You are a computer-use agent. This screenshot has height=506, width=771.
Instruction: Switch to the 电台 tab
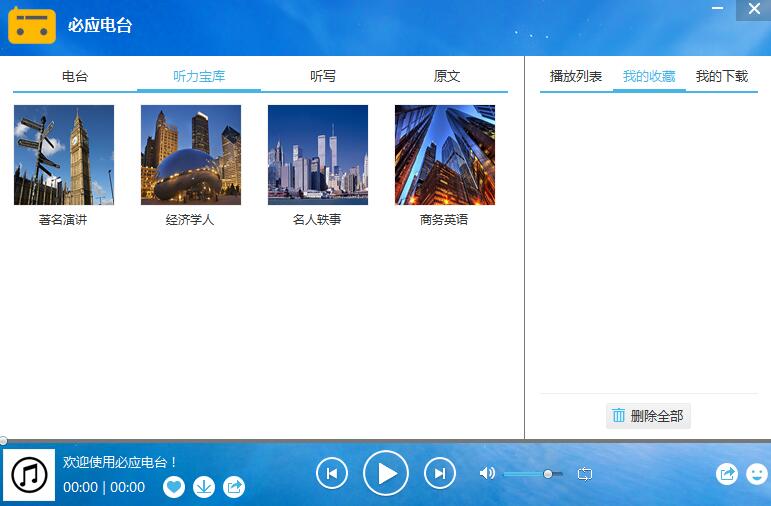pyautogui.click(x=75, y=76)
